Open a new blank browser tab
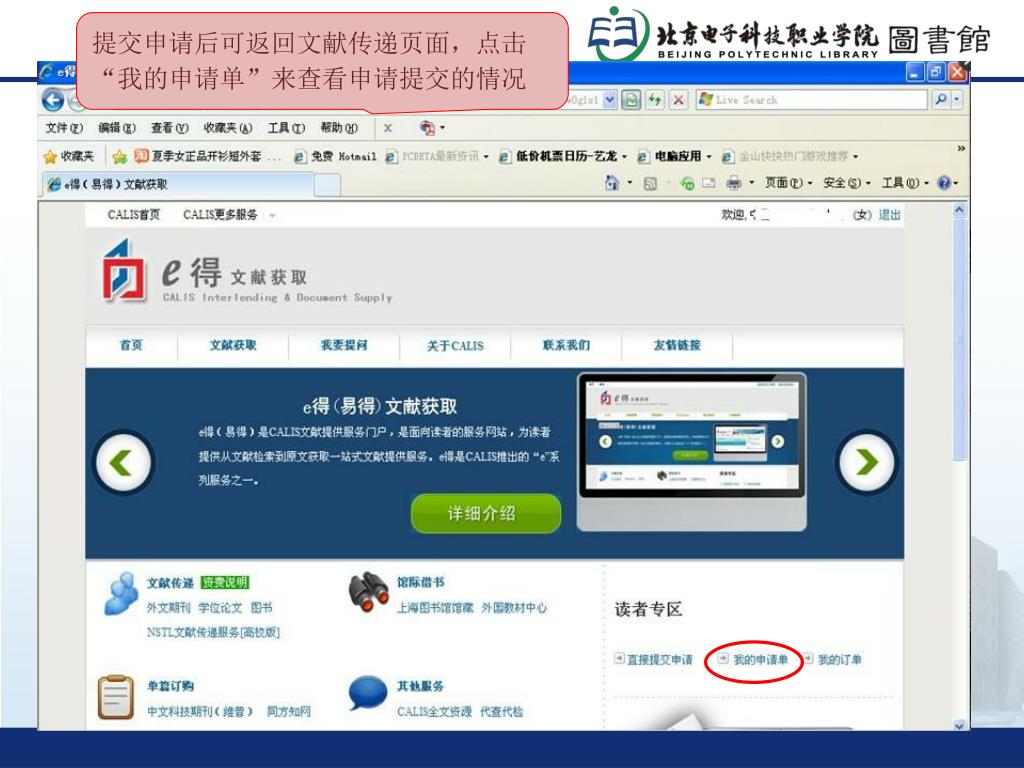Screen dimensions: 1024x768 point(327,185)
